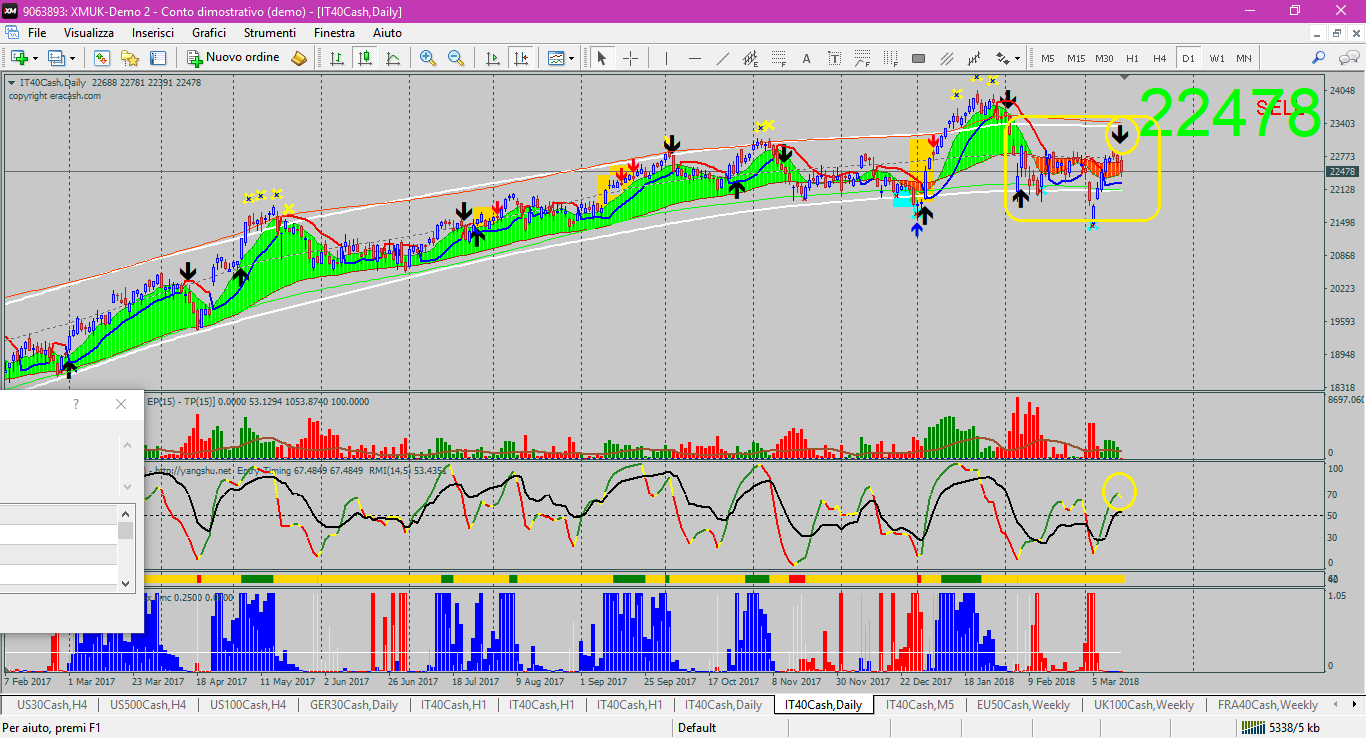Click the MetaEditor book icon
Viewport: 1366px width, 738px height.
coord(298,58)
